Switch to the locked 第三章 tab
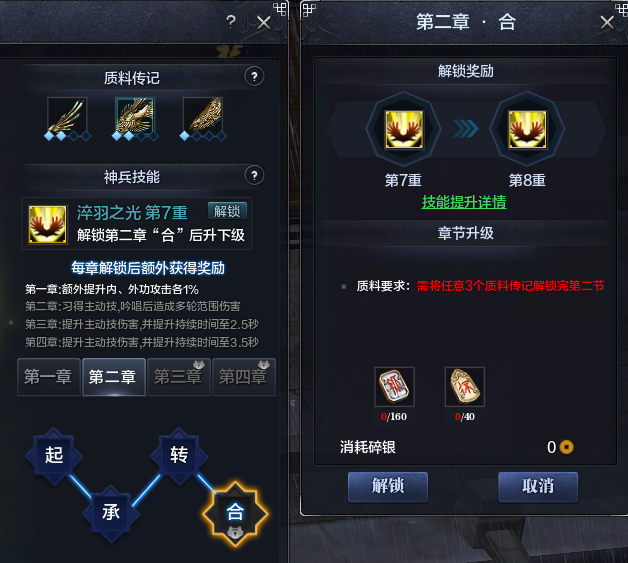 tap(179, 377)
